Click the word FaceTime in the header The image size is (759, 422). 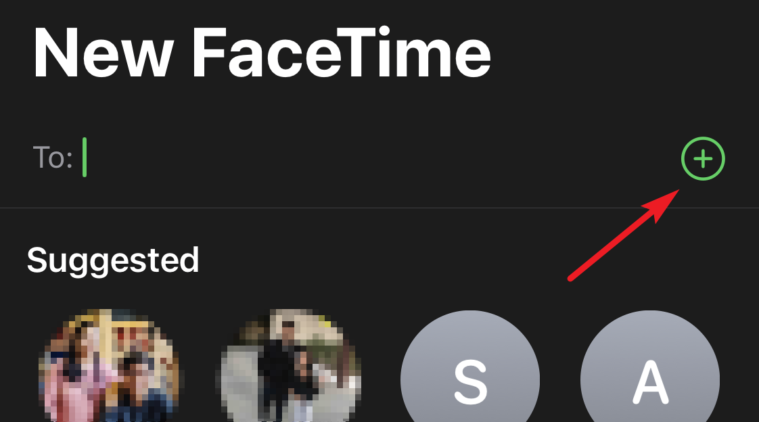pyautogui.click(x=341, y=52)
